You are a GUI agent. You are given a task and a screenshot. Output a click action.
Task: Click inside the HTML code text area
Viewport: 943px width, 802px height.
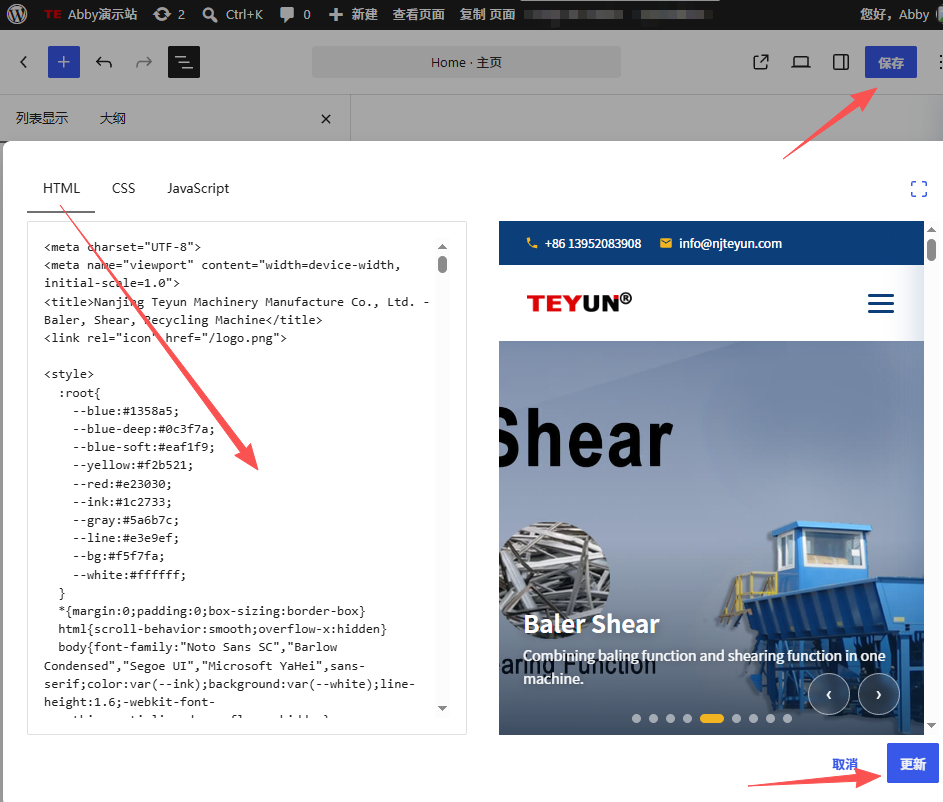point(247,478)
